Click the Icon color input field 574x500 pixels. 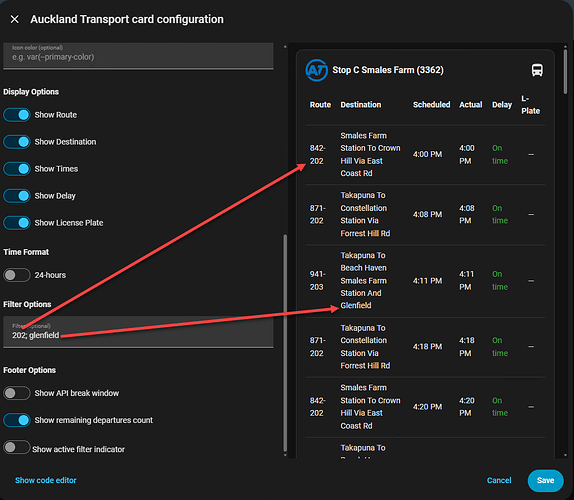point(138,56)
